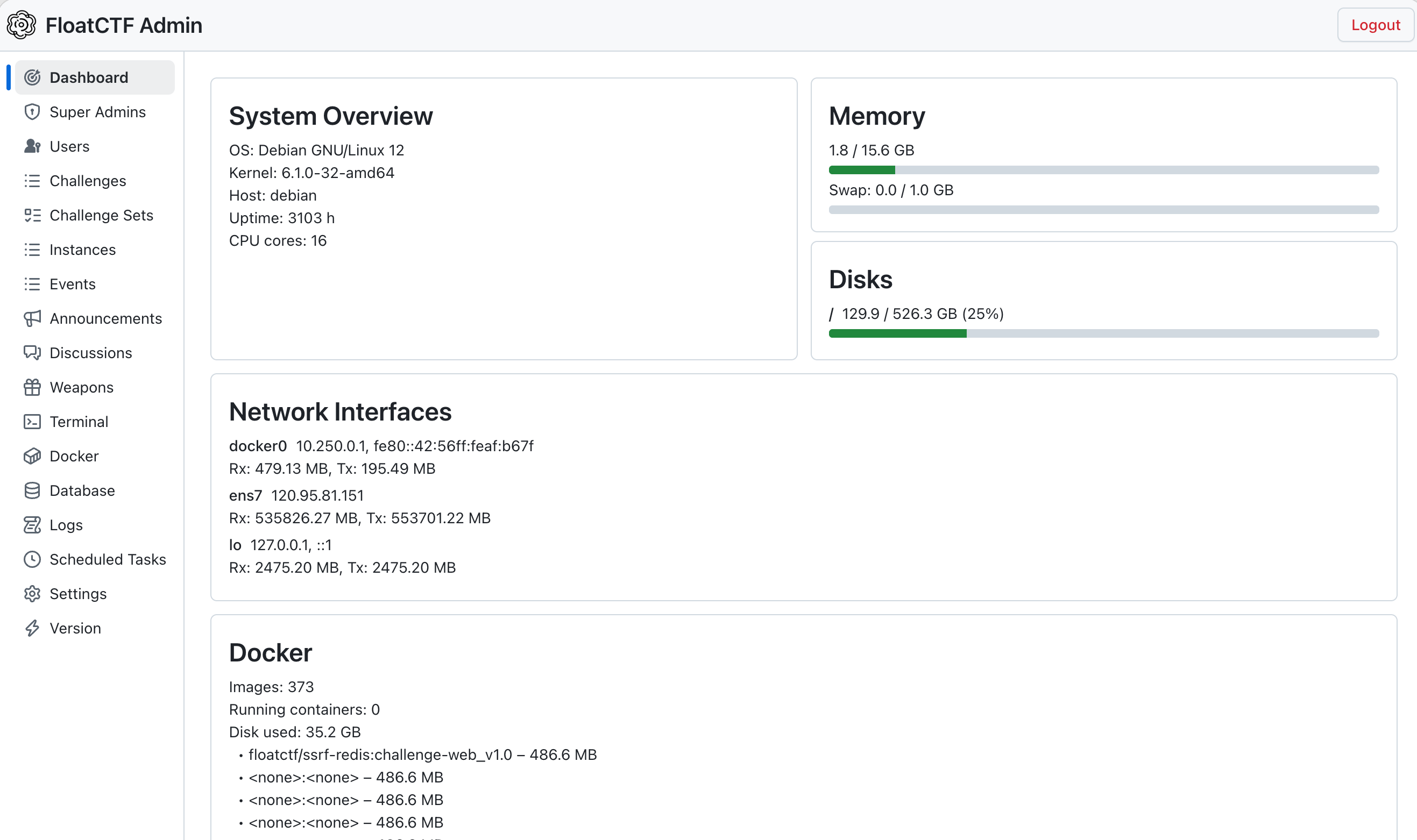
Task: Open the Dashboard menu item
Action: tap(95, 77)
